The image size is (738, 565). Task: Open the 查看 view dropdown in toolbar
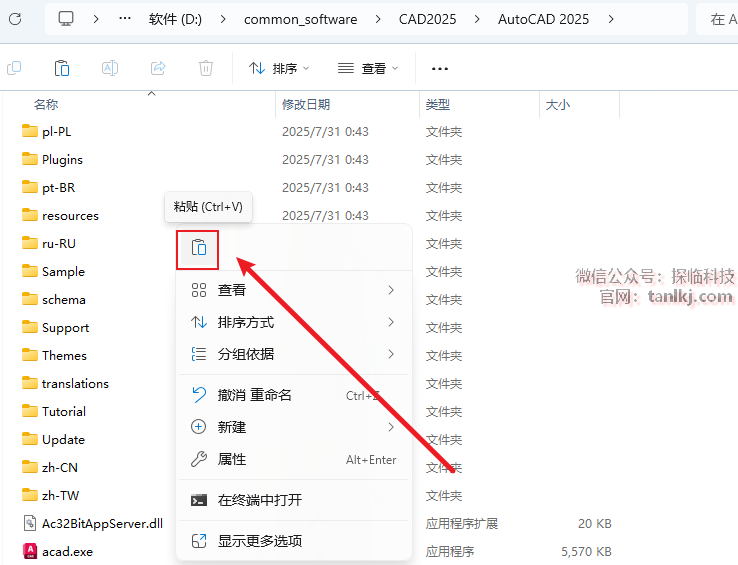368,69
